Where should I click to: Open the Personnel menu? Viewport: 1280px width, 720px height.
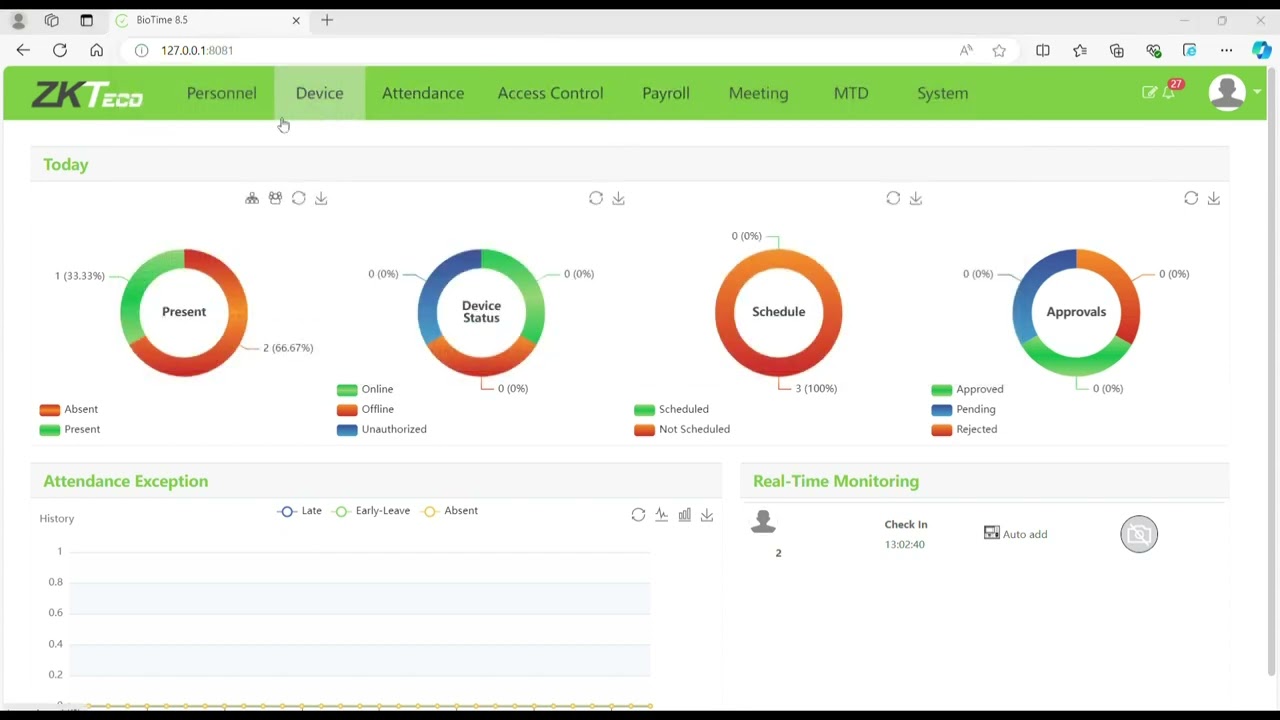click(221, 93)
